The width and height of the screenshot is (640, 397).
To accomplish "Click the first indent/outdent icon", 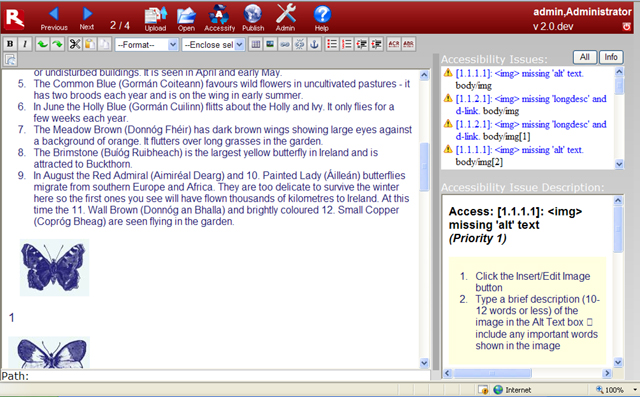I will [361, 44].
